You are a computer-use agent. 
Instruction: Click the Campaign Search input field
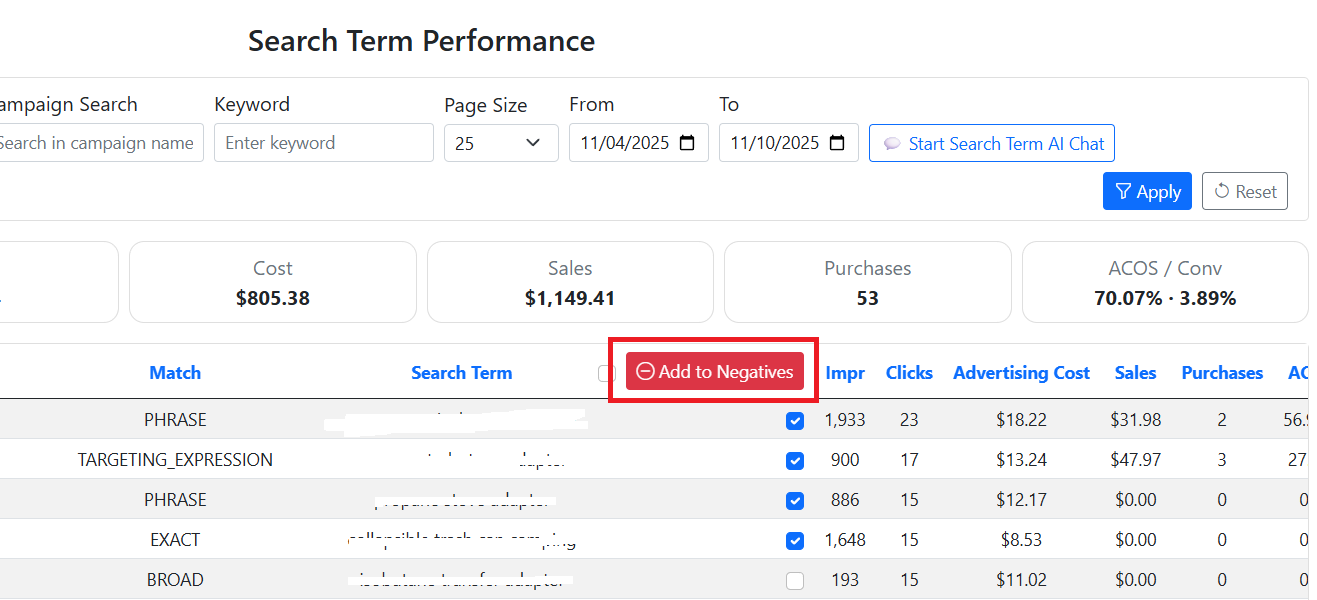100,143
